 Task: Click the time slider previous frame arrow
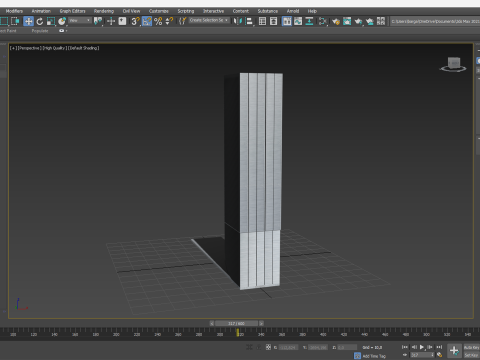pyautogui.click(x=212, y=323)
